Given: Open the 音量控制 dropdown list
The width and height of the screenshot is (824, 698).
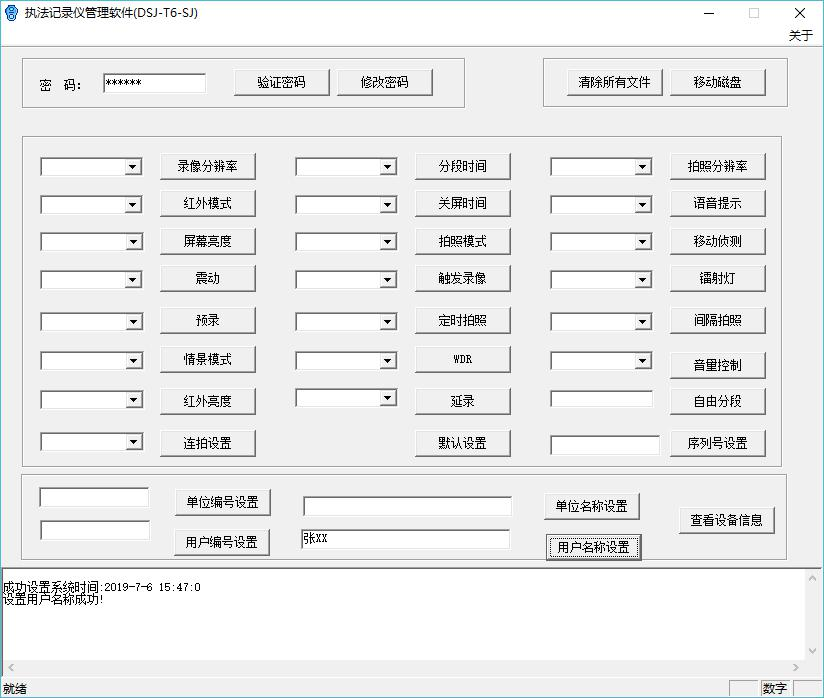Looking at the screenshot, I should coord(643,361).
